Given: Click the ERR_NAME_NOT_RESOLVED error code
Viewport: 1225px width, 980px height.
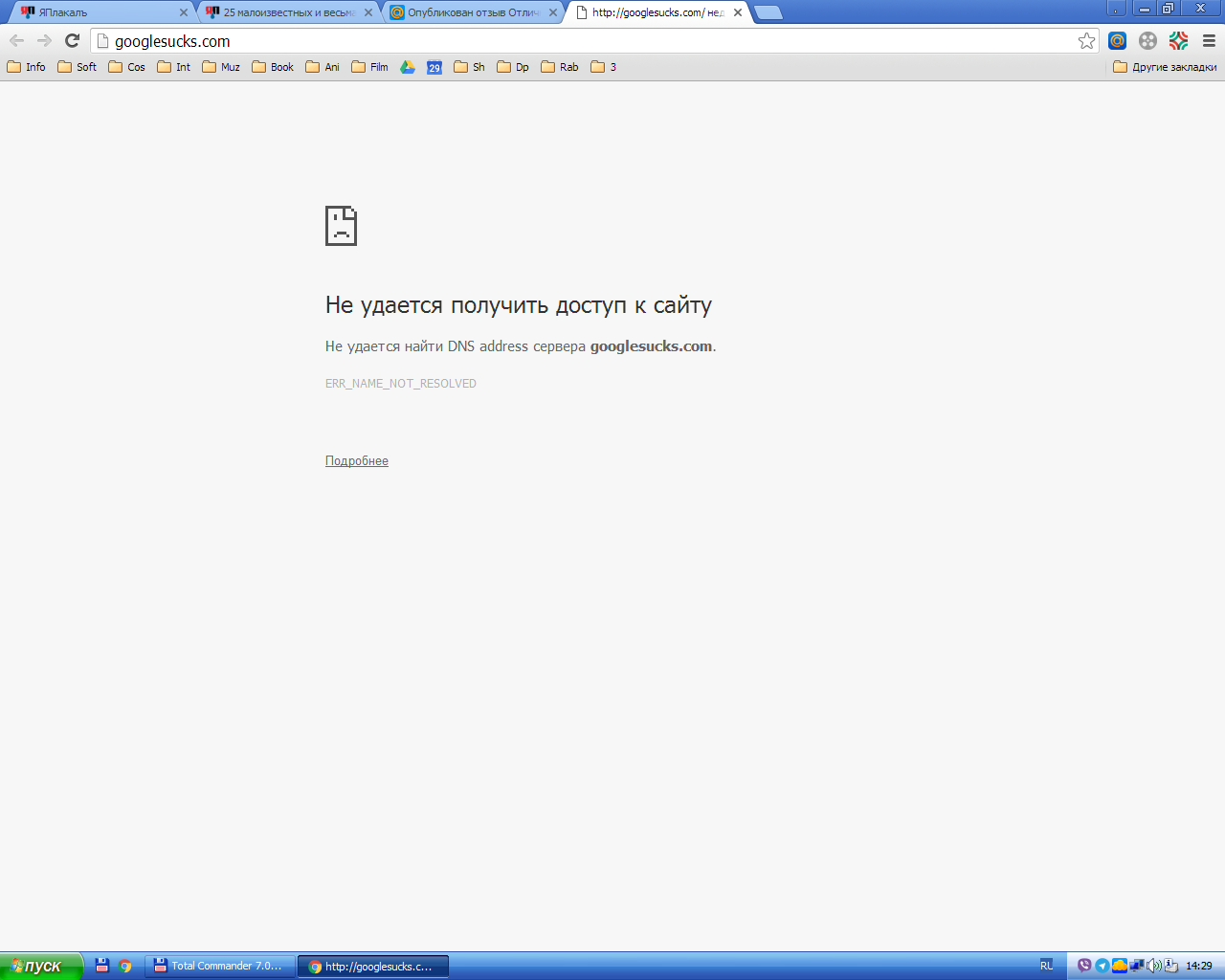Looking at the screenshot, I should coord(401,384).
